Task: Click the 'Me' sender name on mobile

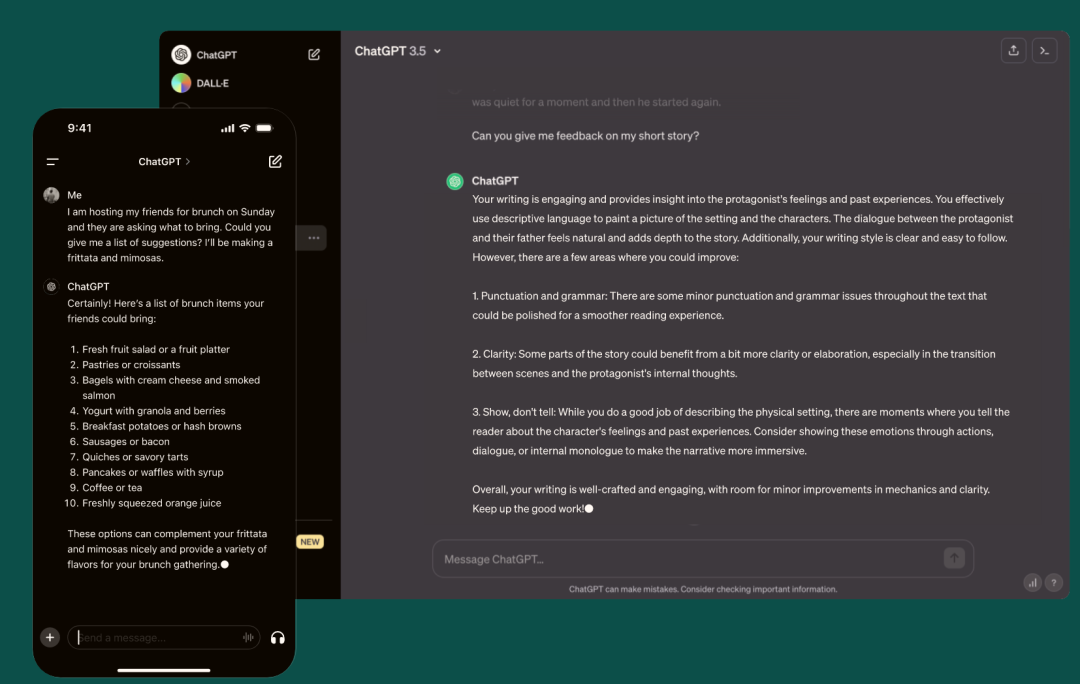Action: tap(74, 196)
